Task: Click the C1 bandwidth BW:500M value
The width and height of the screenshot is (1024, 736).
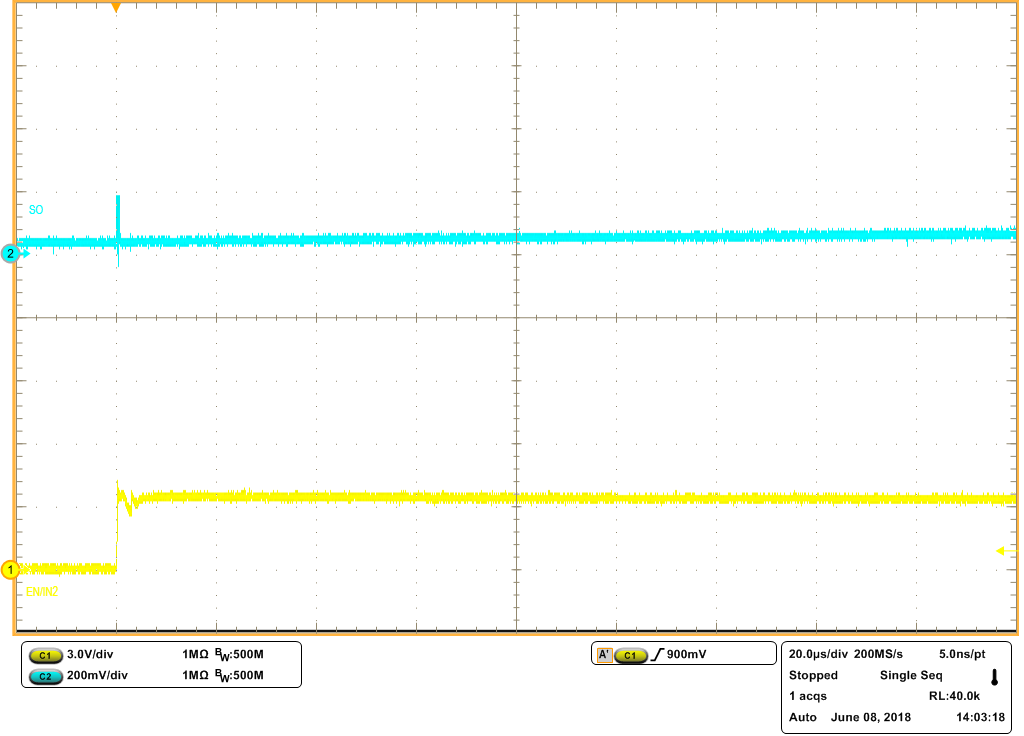Action: click(x=240, y=655)
